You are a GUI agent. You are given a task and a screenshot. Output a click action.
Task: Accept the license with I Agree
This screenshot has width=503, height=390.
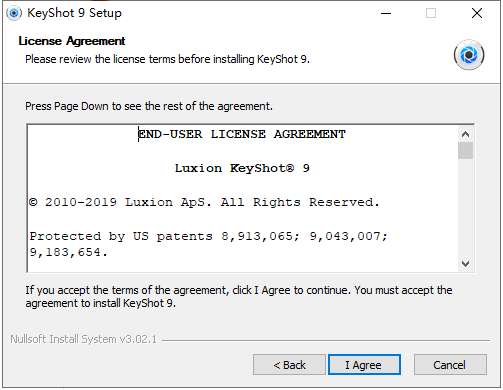(364, 365)
